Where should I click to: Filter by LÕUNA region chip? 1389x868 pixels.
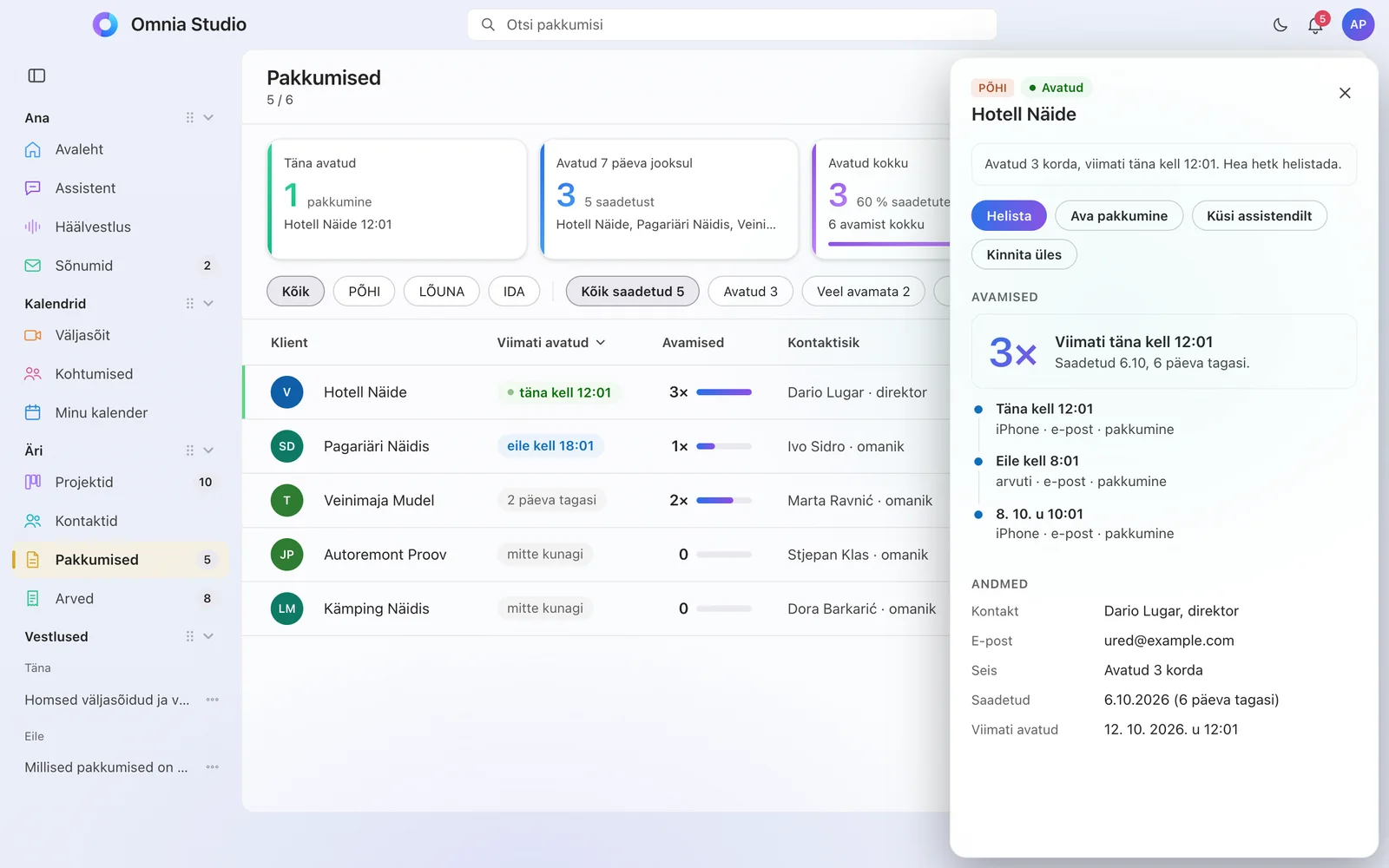[x=441, y=292]
